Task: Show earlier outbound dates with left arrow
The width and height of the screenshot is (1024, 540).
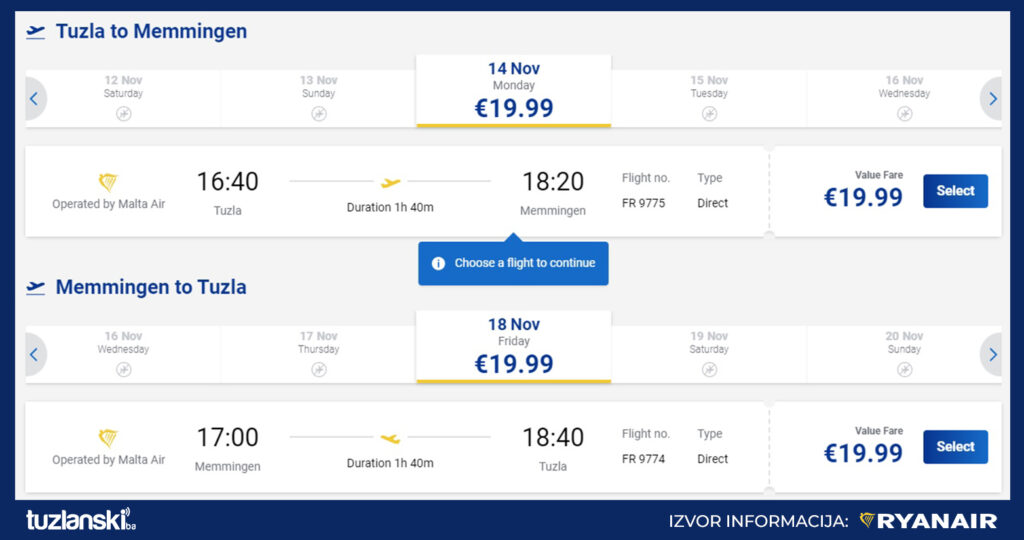Action: tap(35, 99)
